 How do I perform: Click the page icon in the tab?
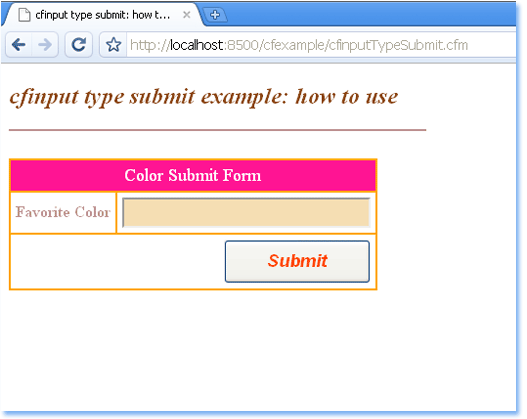pos(24,15)
